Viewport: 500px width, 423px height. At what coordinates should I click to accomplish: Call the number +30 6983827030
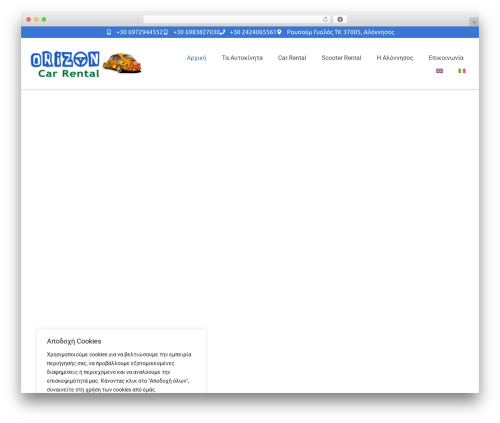pyautogui.click(x=196, y=32)
